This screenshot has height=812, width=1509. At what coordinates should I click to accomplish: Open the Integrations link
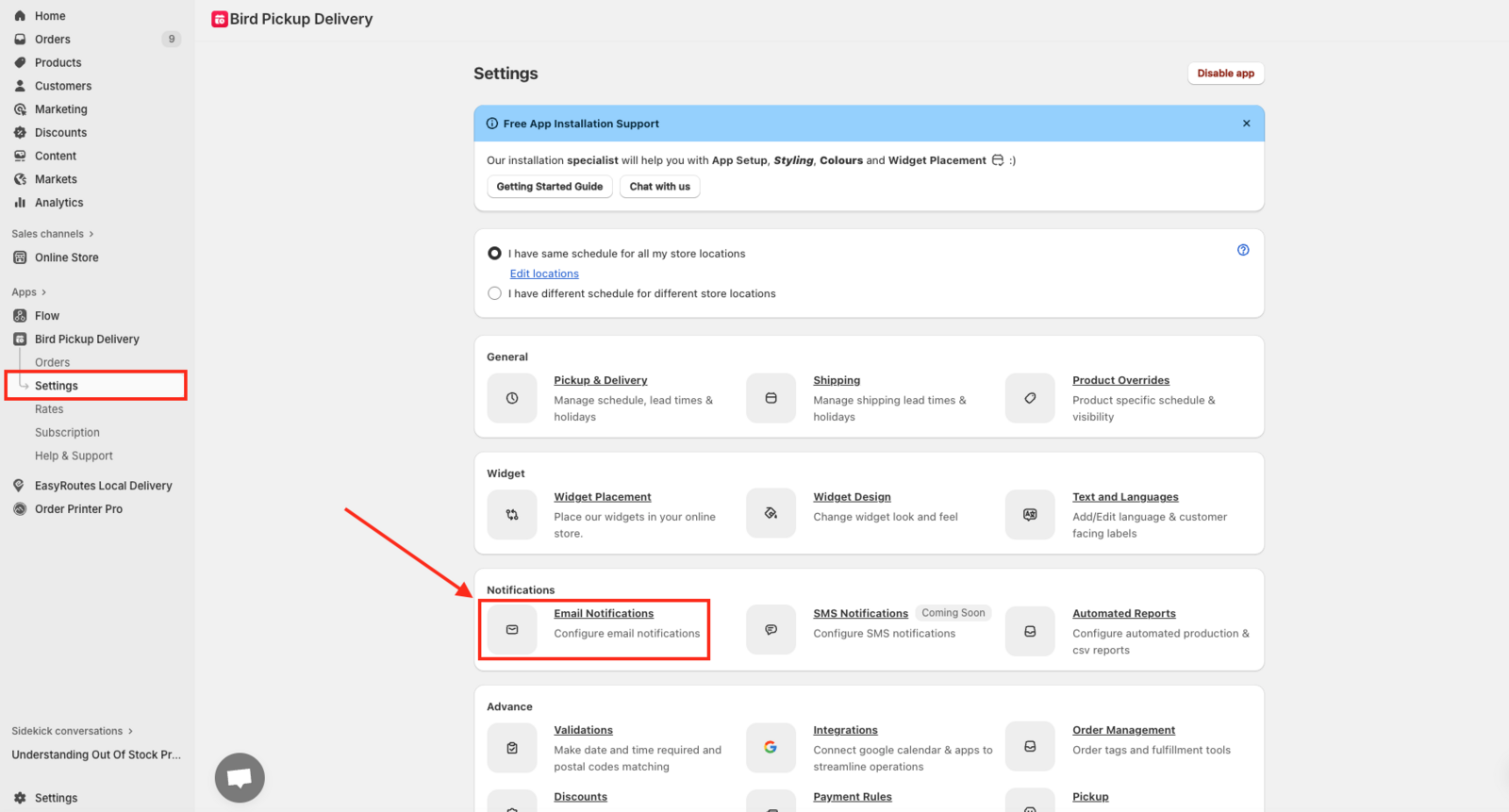[845, 730]
